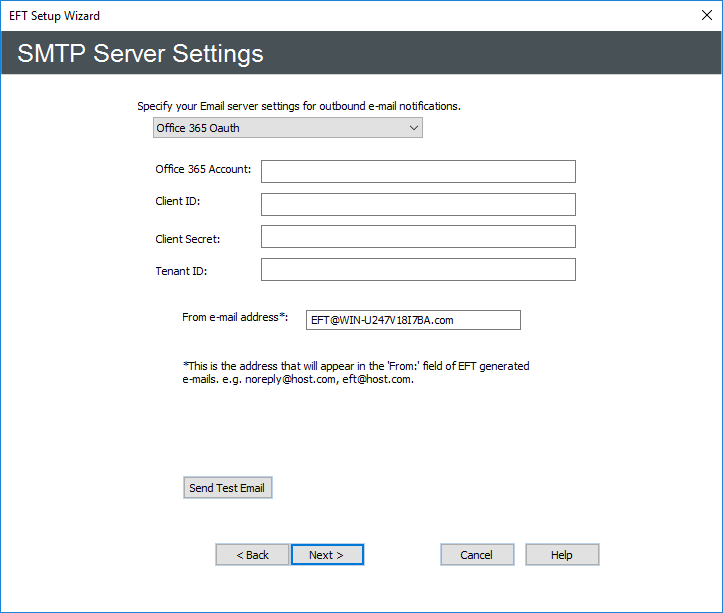Click the Office 365 Account label
The height and width of the screenshot is (613, 723).
[x=203, y=169]
